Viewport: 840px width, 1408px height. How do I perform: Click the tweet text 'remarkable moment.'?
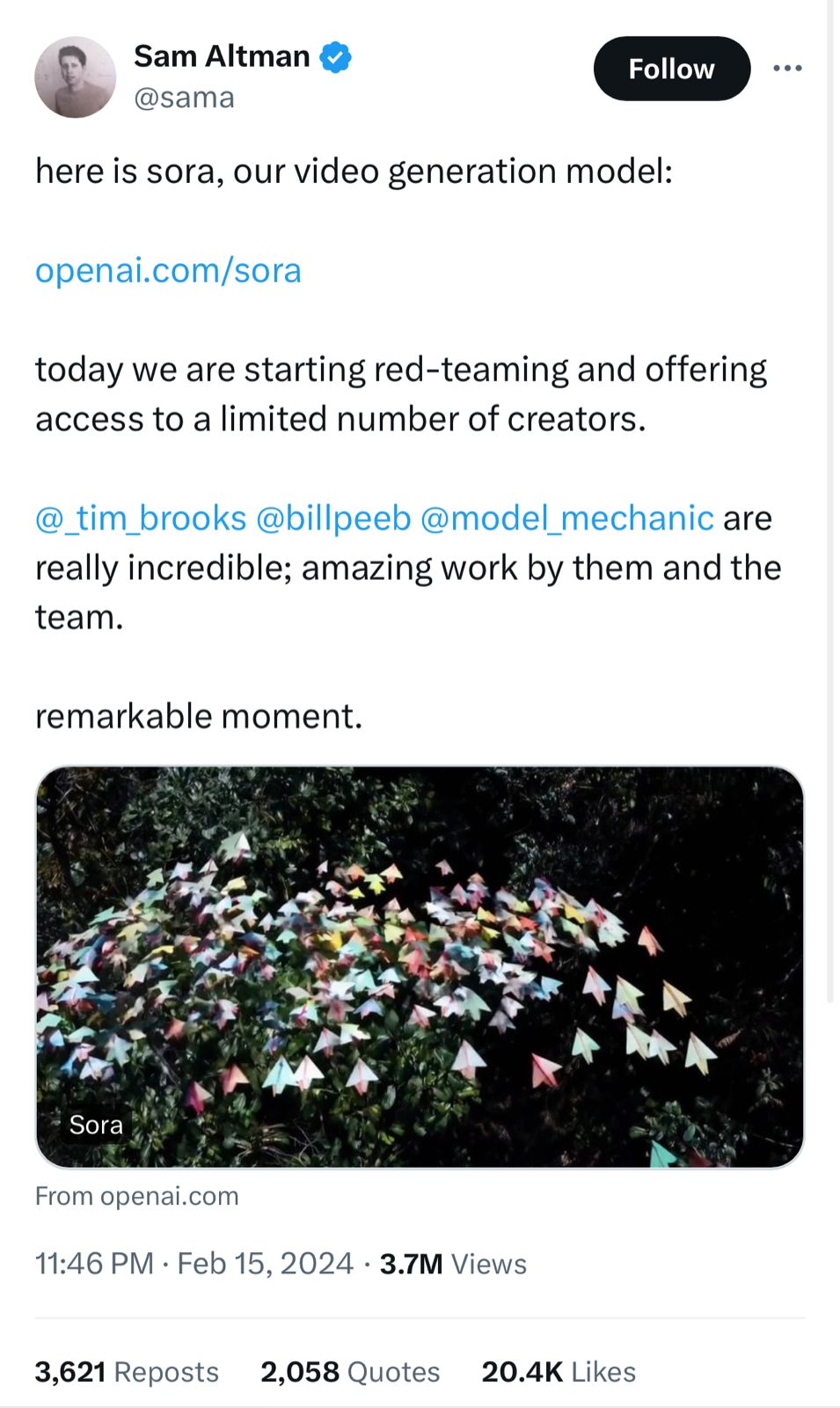point(199,716)
